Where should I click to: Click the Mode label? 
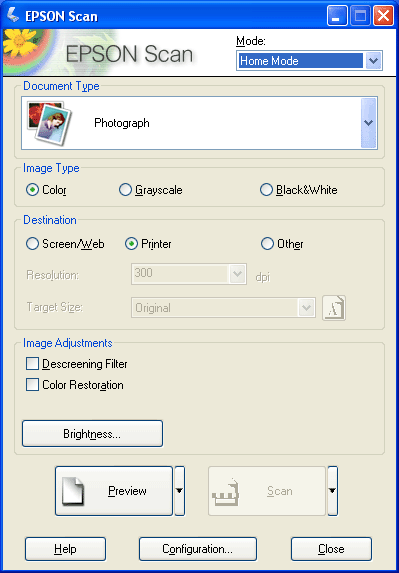click(x=251, y=41)
